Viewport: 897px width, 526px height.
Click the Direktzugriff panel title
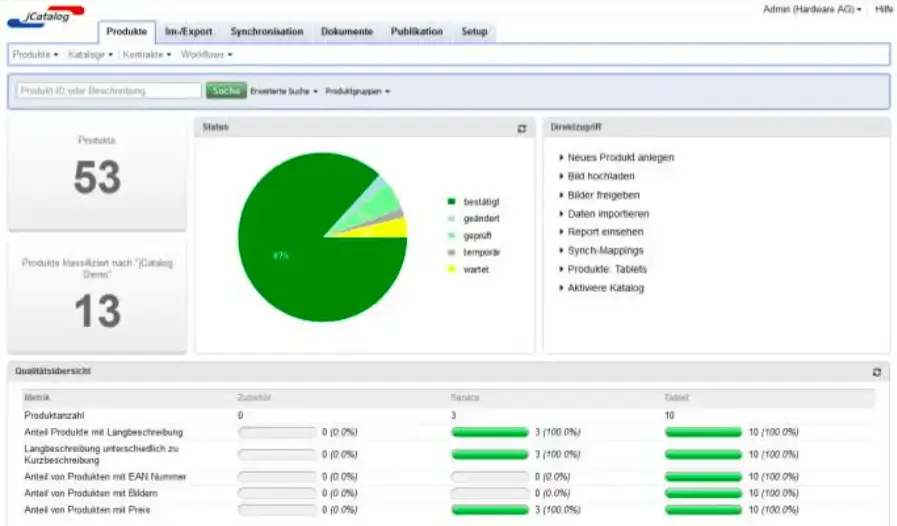tap(575, 127)
